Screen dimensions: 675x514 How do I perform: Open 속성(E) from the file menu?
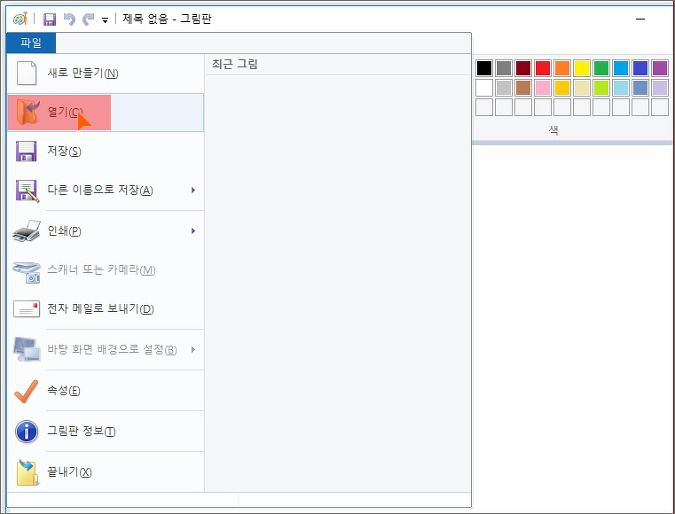[105, 390]
